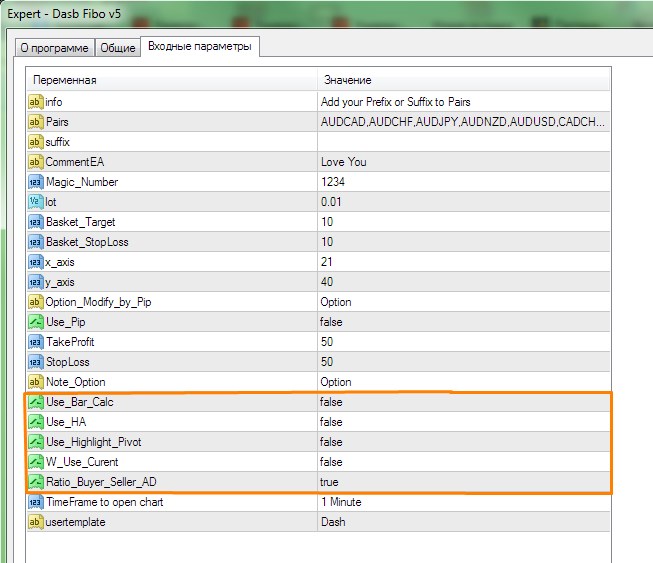Click the boolean icon beside Use_Pip
The height and width of the screenshot is (563, 653).
click(36, 321)
